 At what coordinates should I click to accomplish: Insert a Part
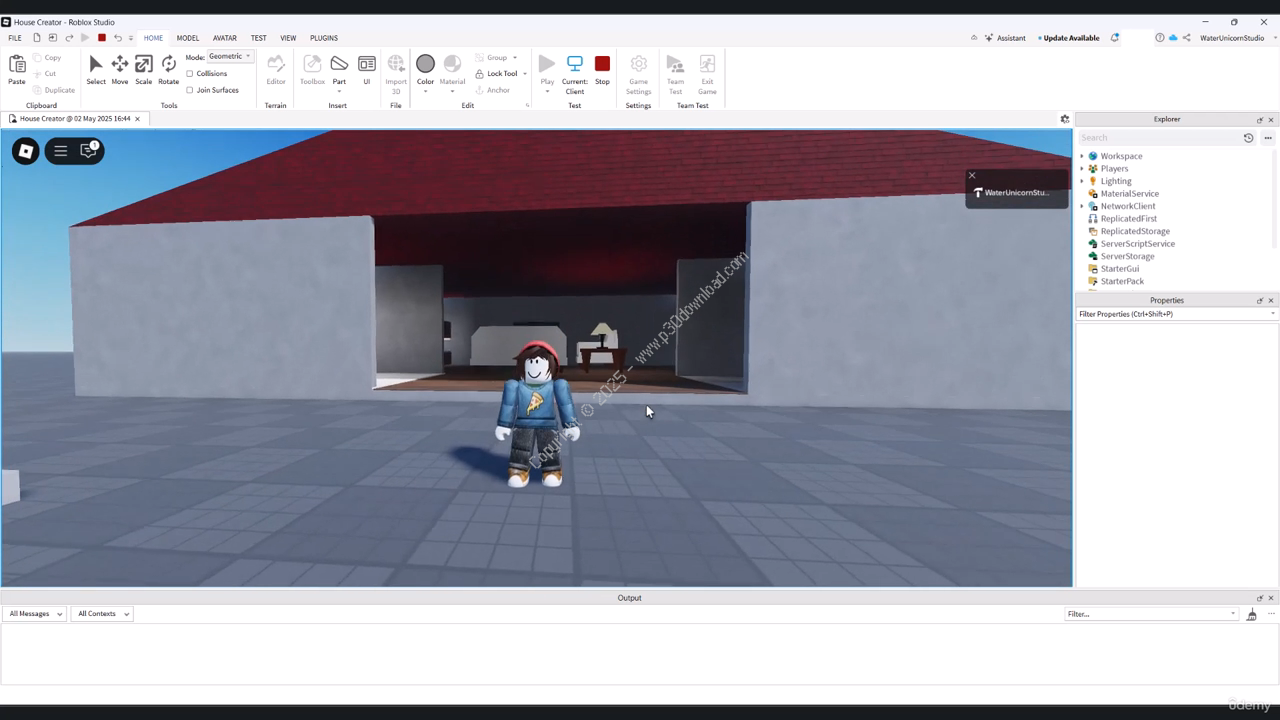(339, 64)
